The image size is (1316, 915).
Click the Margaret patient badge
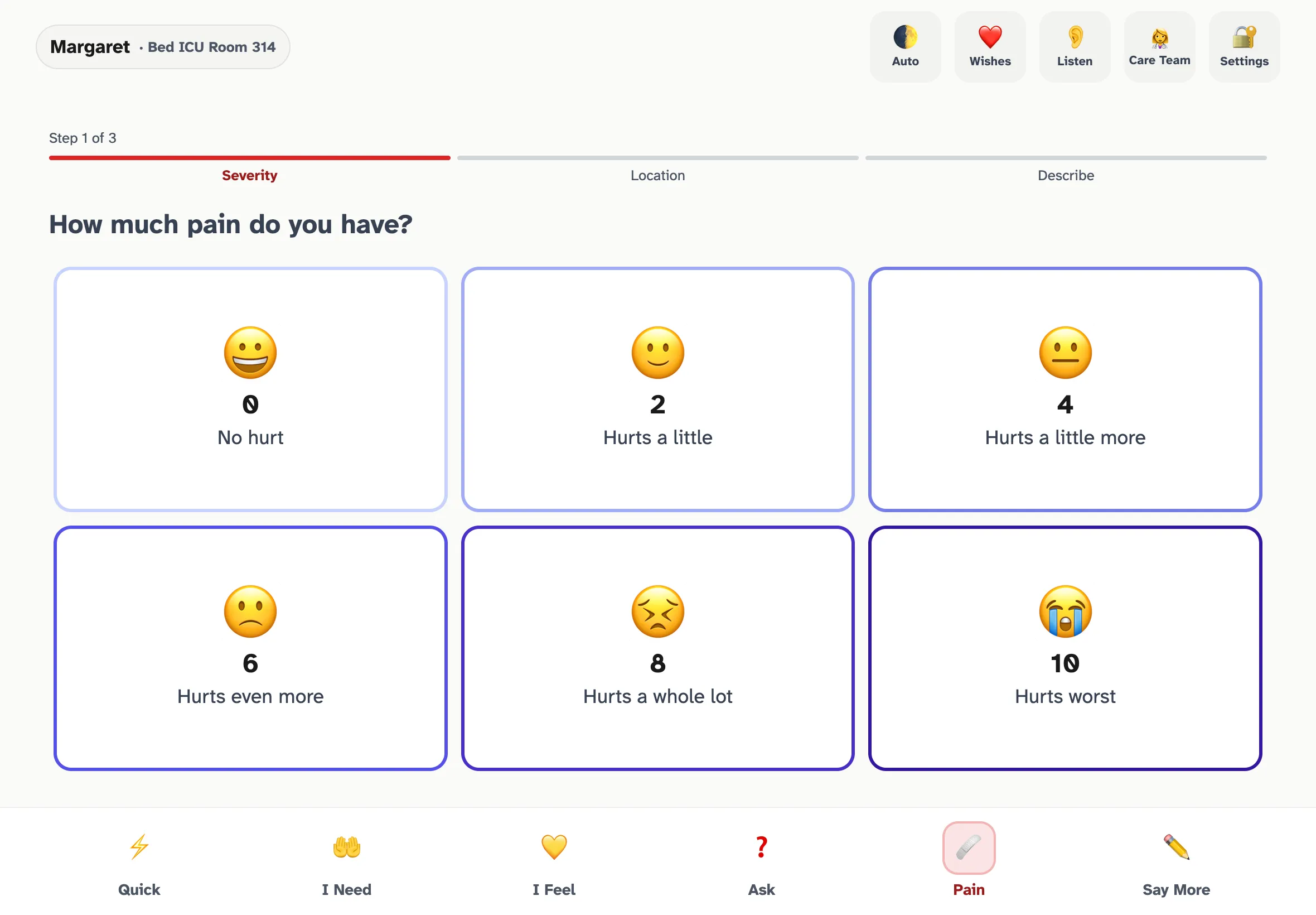[x=163, y=47]
